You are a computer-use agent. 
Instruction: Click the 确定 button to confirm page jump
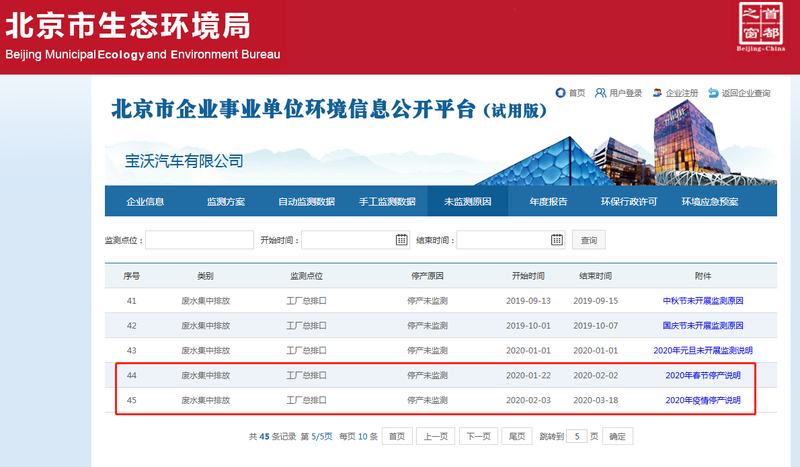[x=618, y=437]
